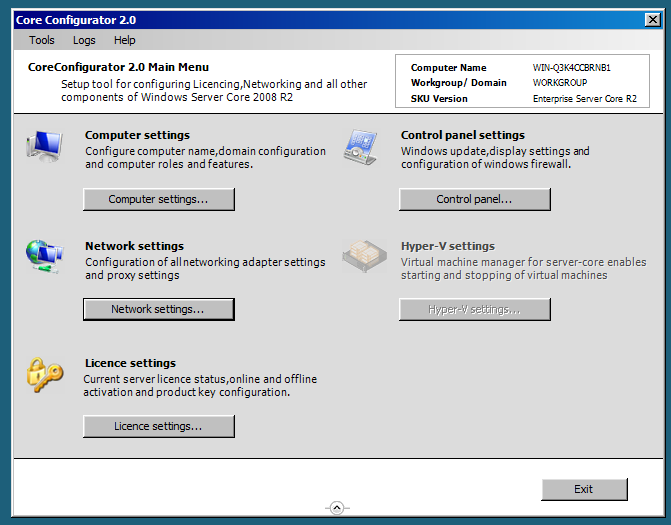
Task: Click the Core Configurator 2.0 title bar text
Action: tap(76, 20)
